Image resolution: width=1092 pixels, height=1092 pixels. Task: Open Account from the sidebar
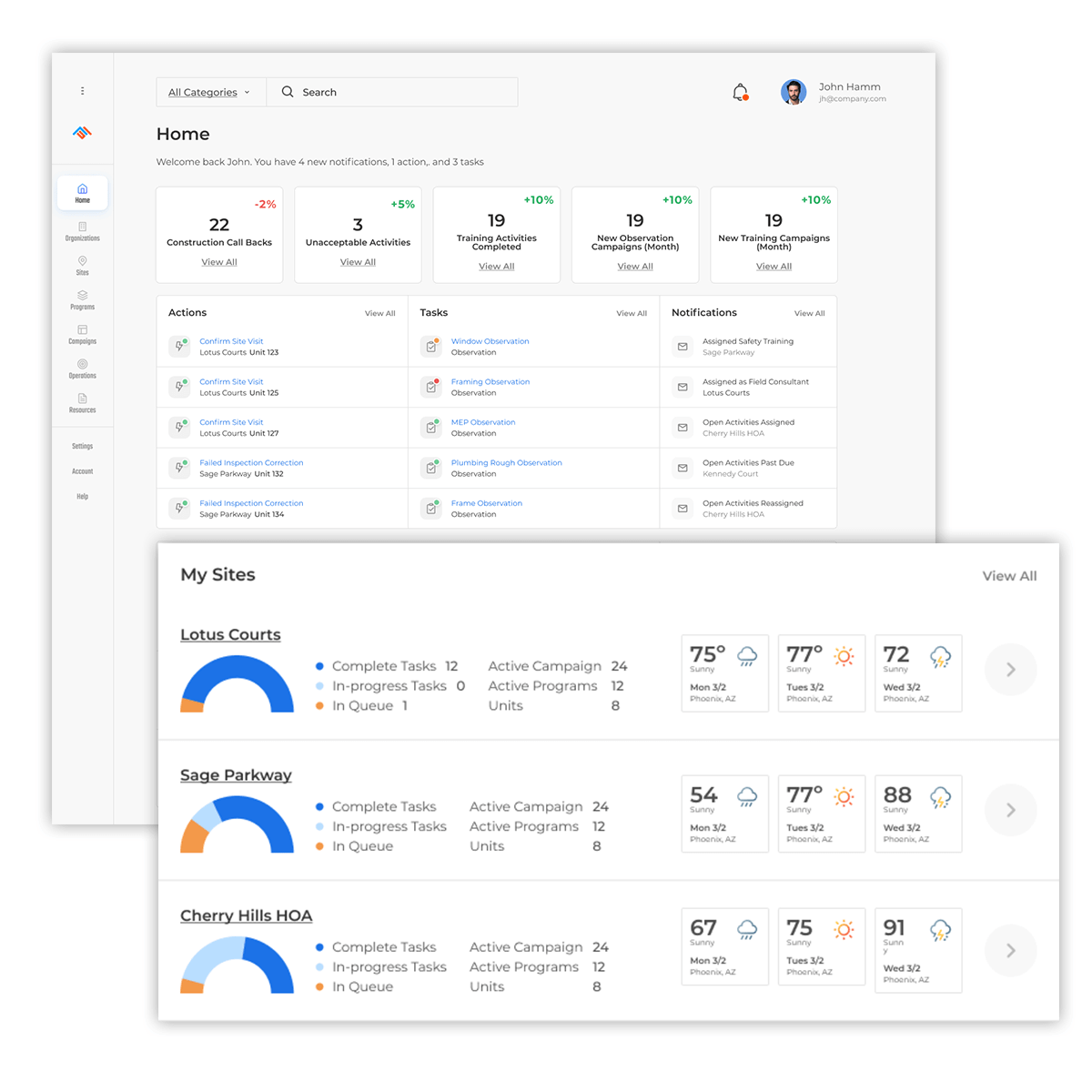82,471
